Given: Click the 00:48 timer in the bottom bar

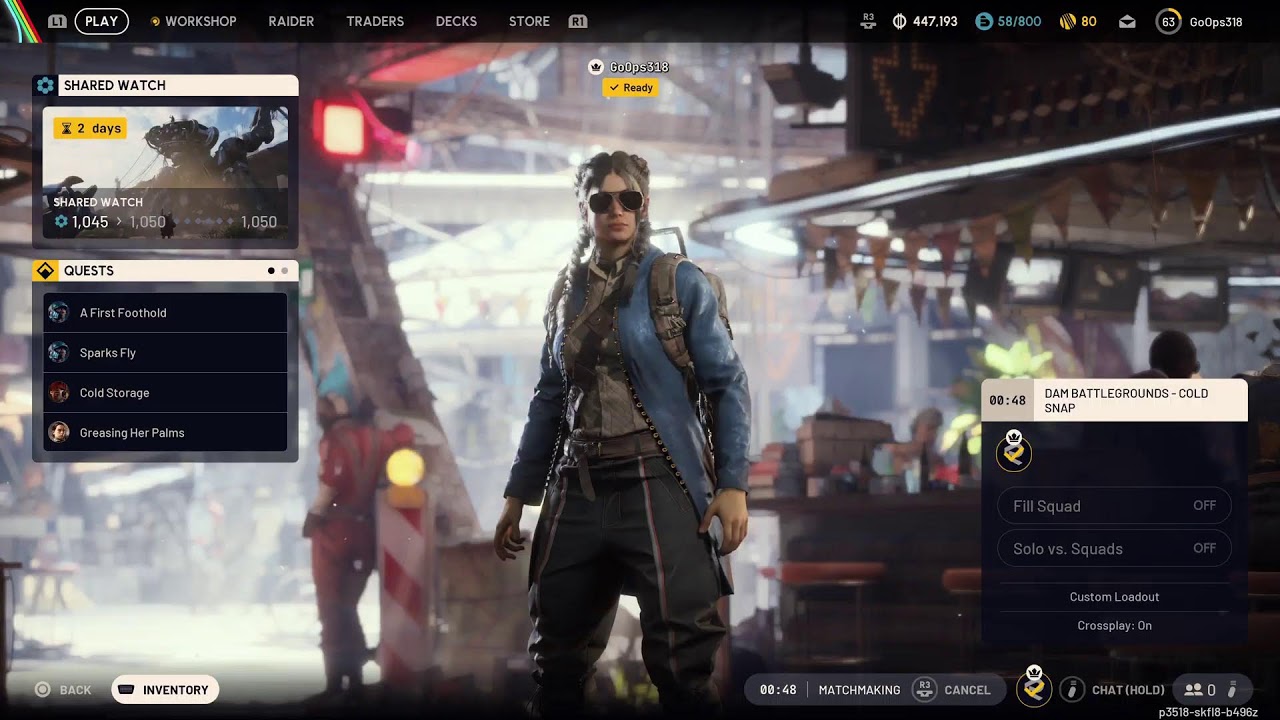Looking at the screenshot, I should coord(778,690).
